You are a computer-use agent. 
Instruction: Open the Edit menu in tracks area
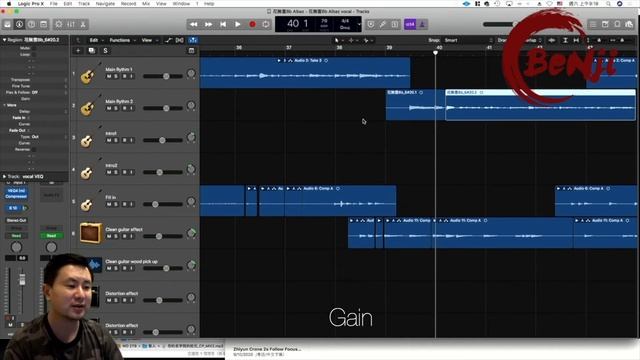point(96,40)
